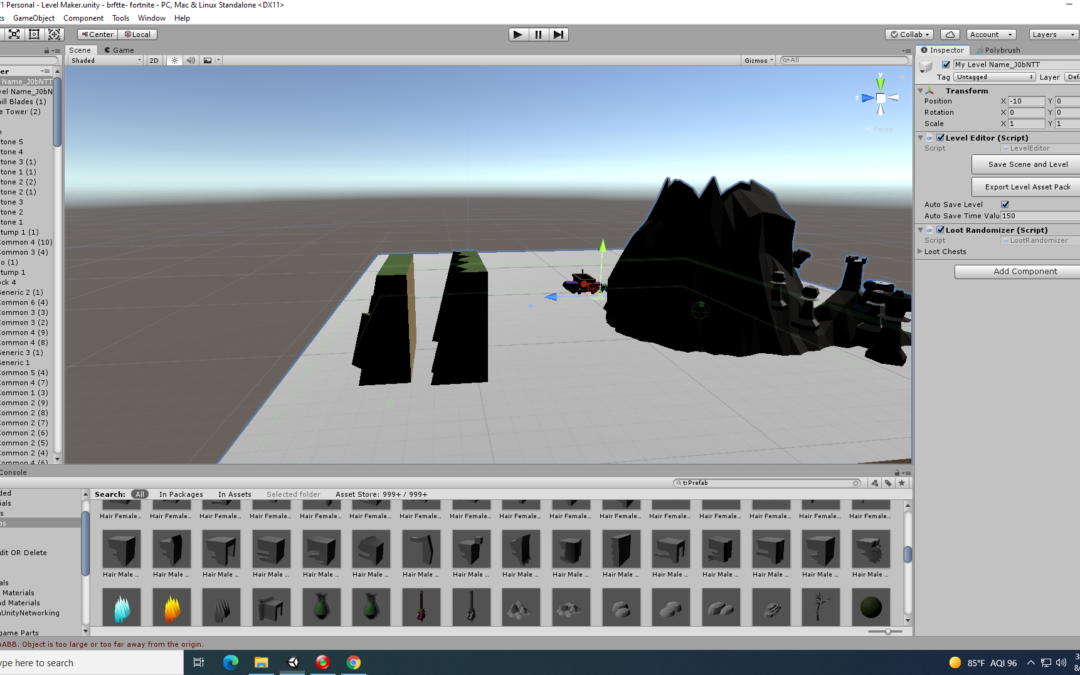Toggle scene audio speaker icon
1080x675 pixels.
point(191,61)
